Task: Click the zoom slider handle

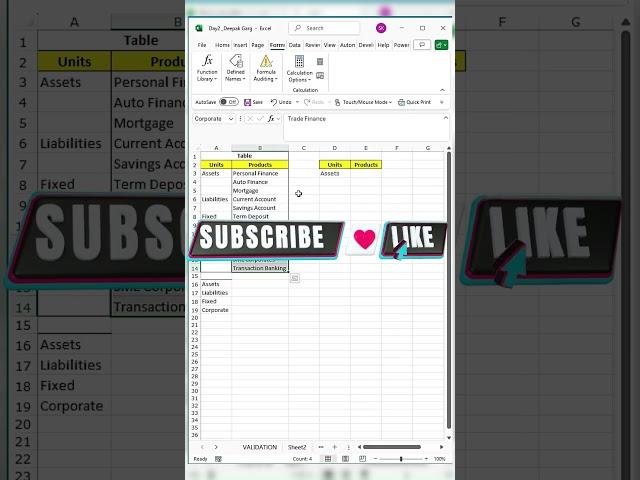Action: click(x=401, y=459)
